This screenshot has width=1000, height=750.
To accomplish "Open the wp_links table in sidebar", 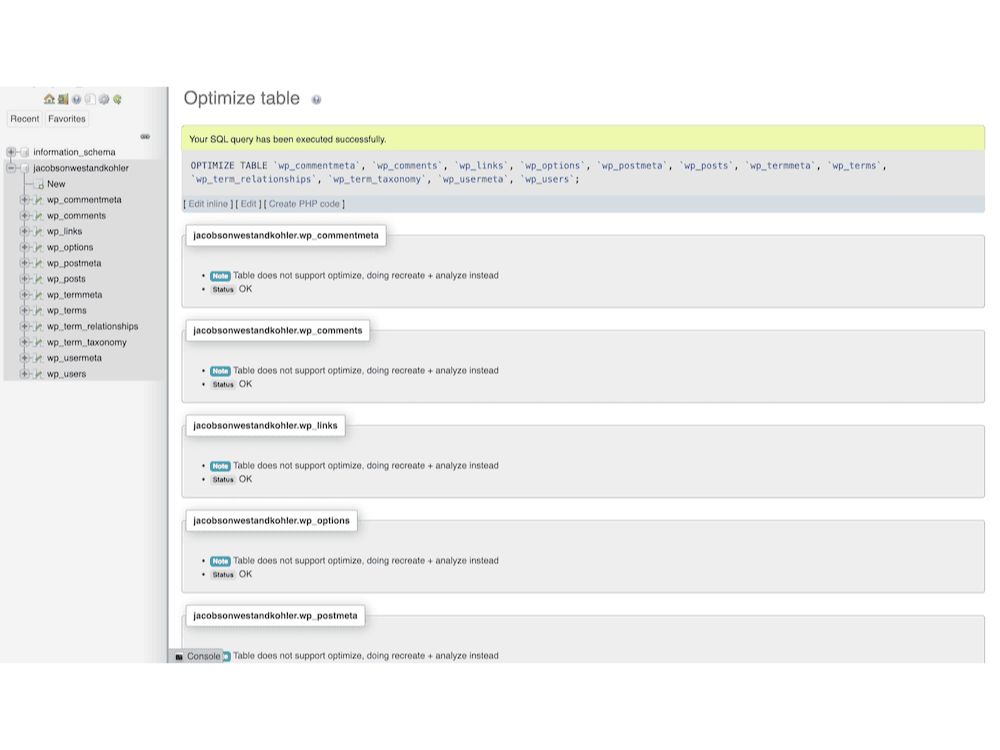I will tap(64, 232).
